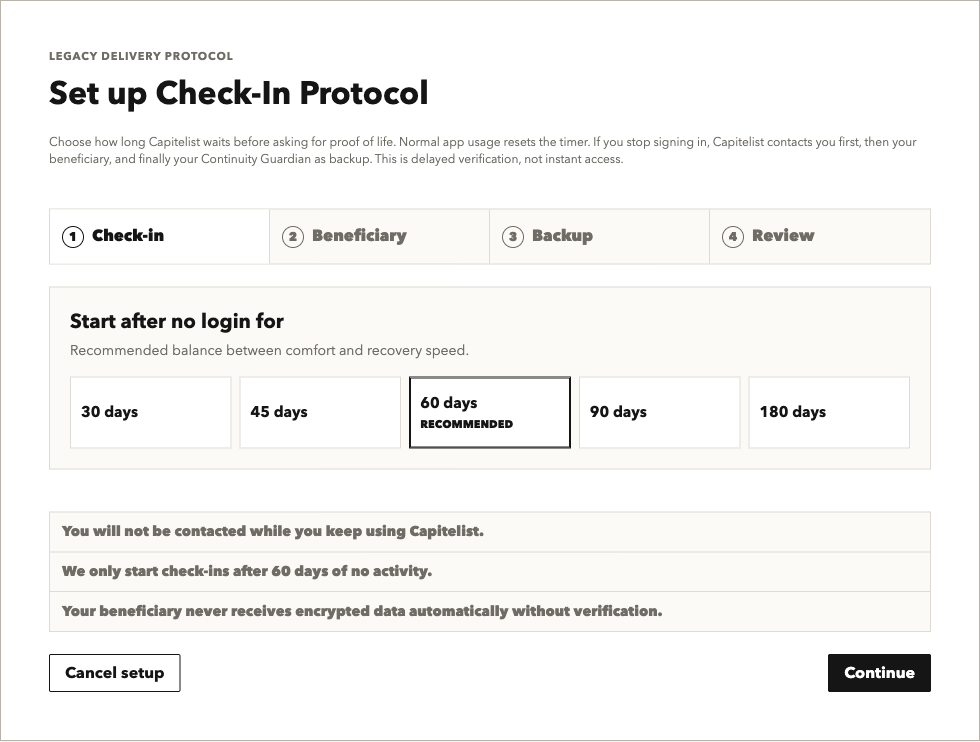Click the '60 days of no activity' info row
The width and height of the screenshot is (980, 742).
coord(490,571)
